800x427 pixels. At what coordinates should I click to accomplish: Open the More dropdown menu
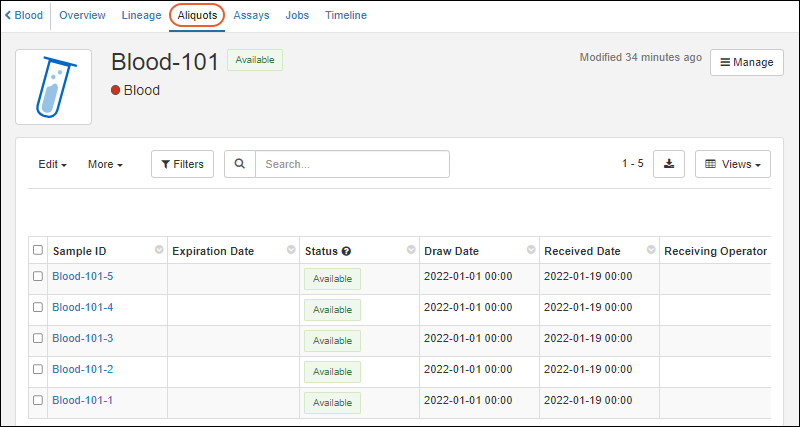coord(105,164)
